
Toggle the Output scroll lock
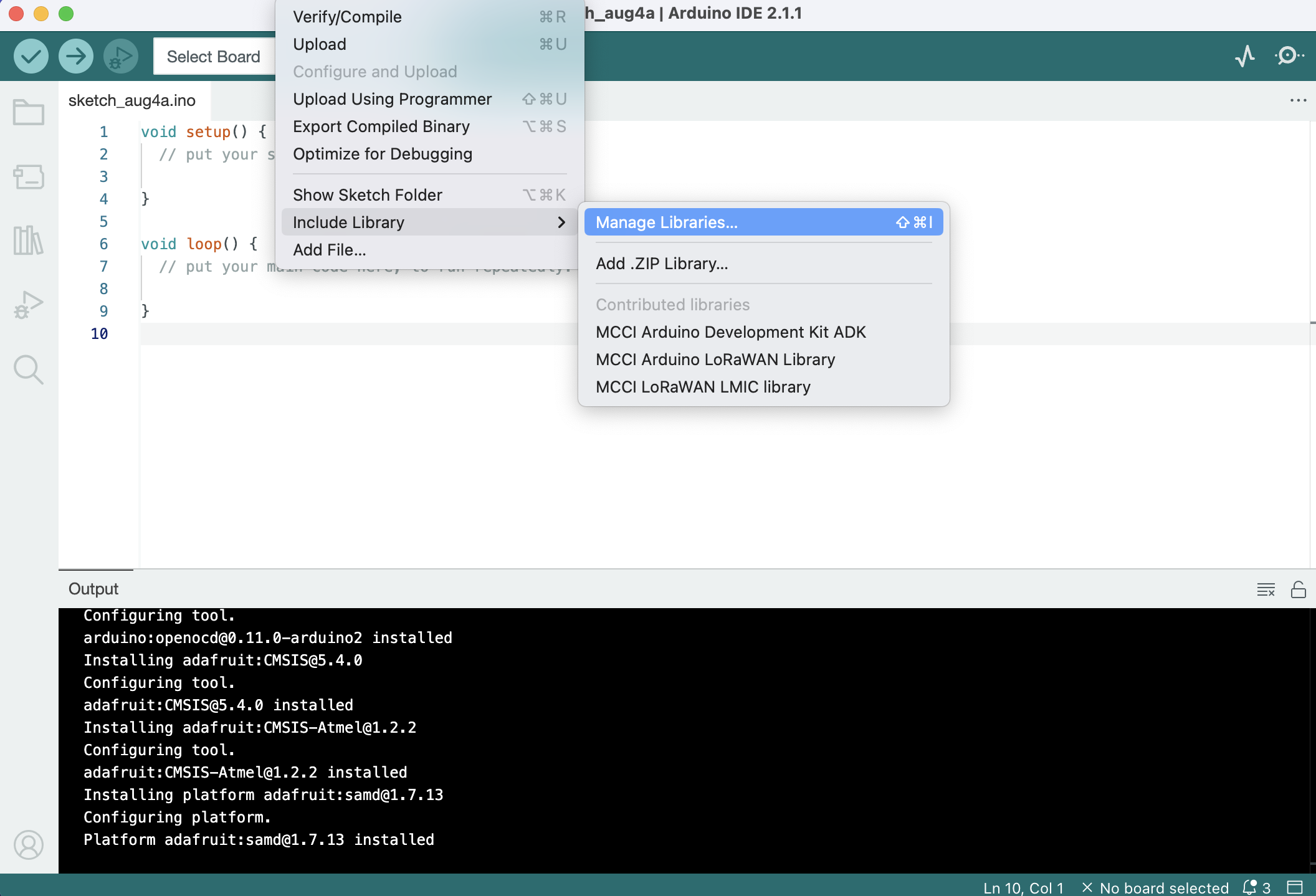coord(1299,589)
